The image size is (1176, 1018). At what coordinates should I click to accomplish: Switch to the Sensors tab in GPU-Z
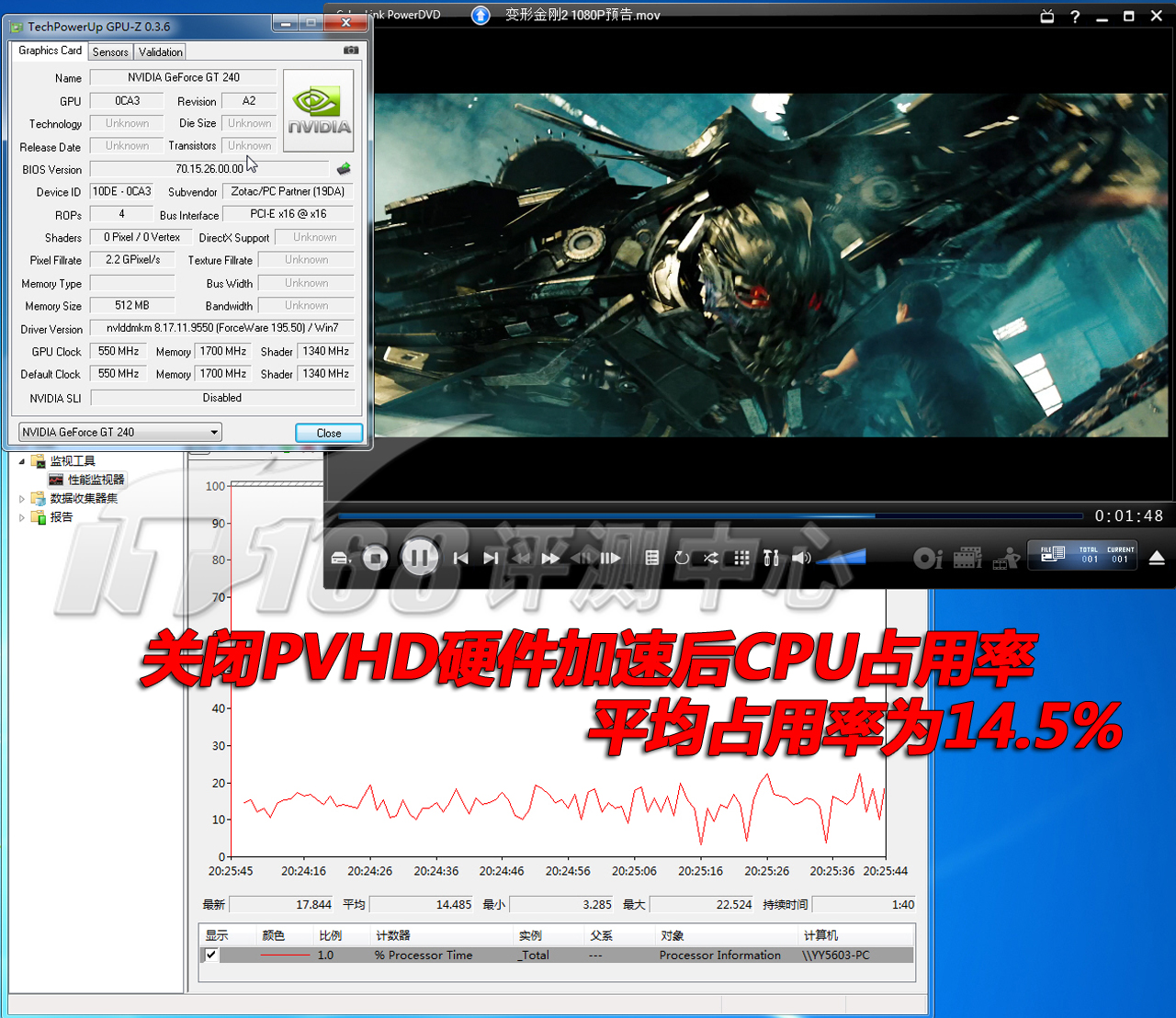pos(110,52)
